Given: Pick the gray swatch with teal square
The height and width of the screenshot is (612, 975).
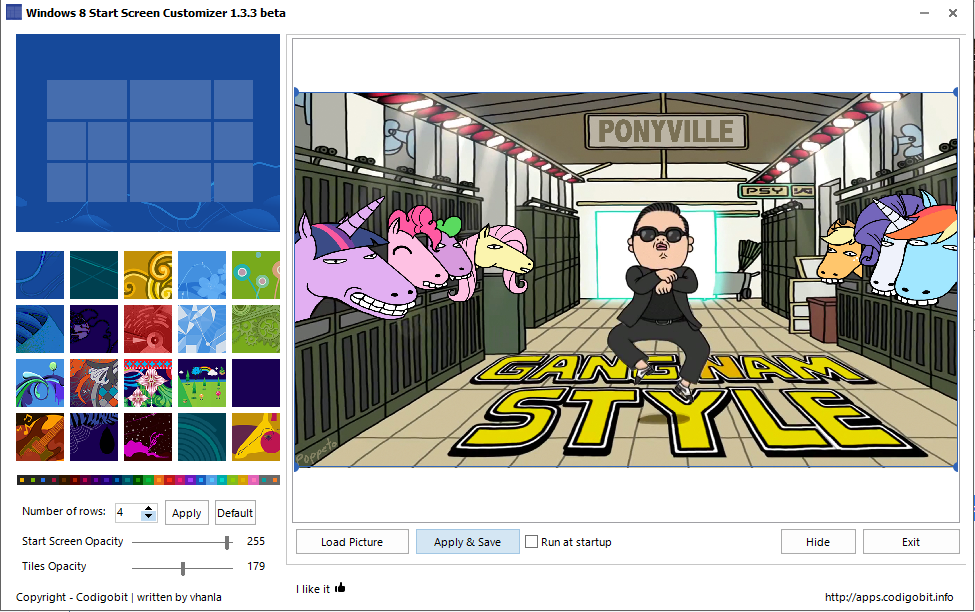Looking at the screenshot, I should pos(264,480).
